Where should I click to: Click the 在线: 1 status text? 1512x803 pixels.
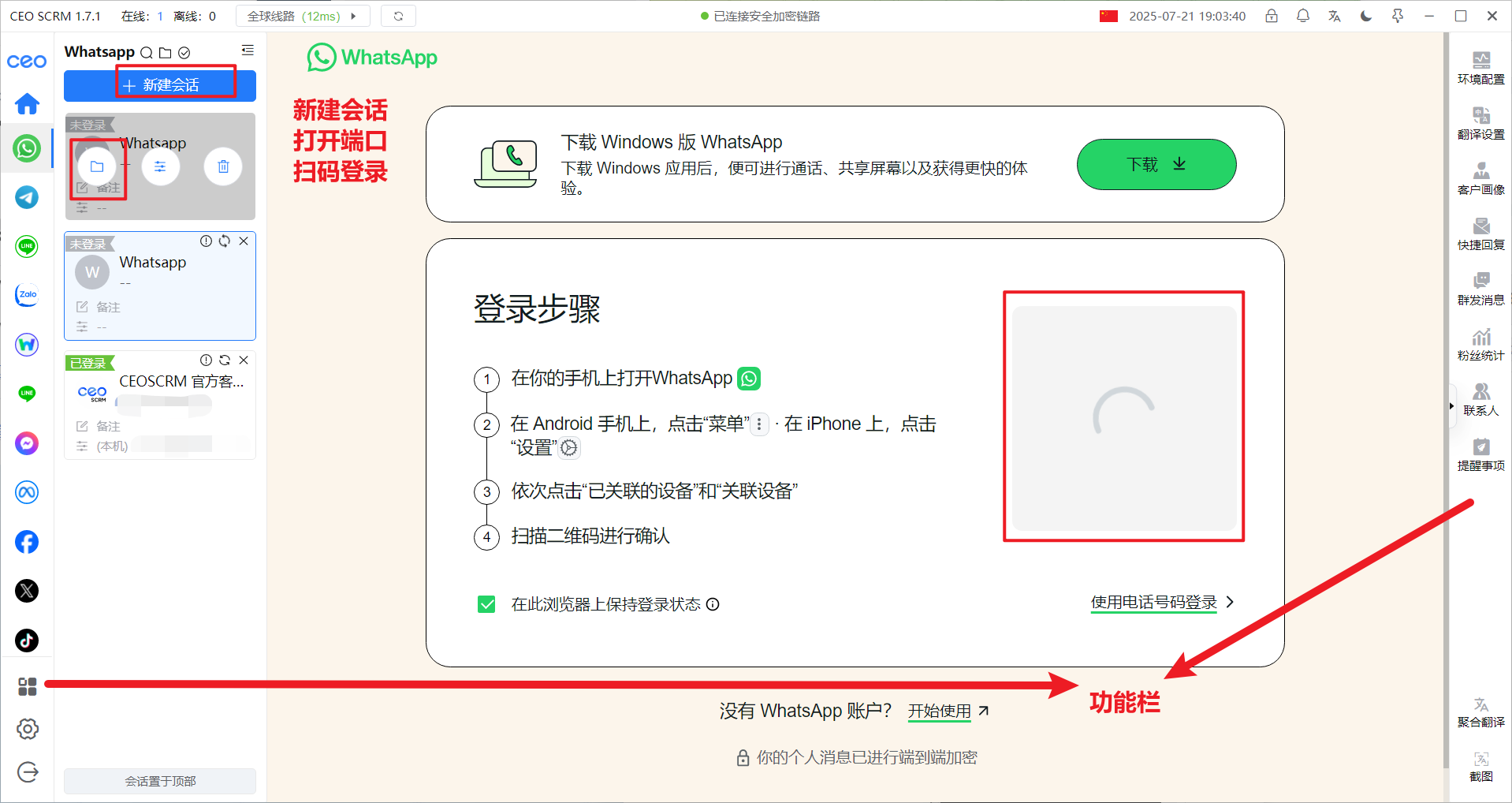[x=143, y=16]
